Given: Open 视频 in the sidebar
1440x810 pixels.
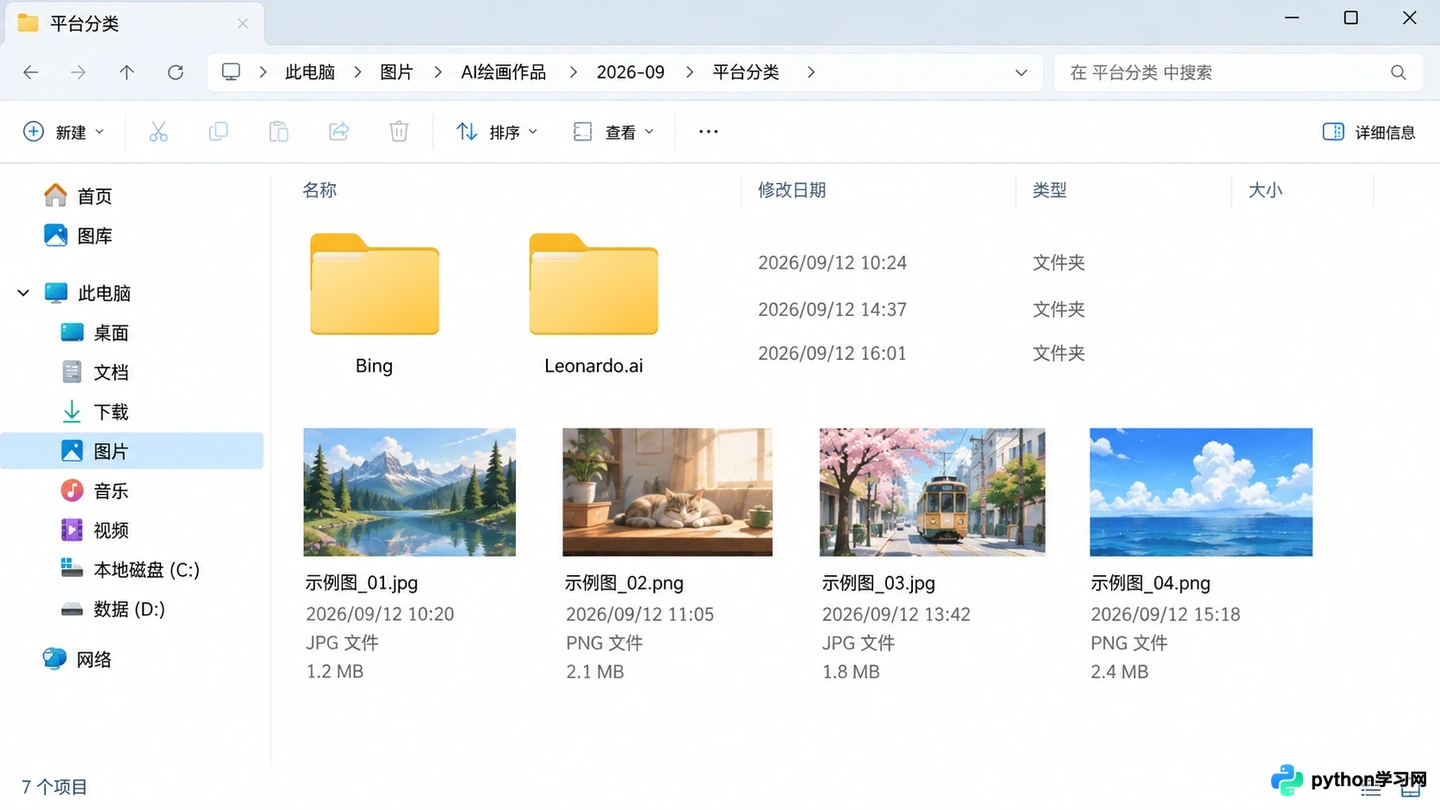Looking at the screenshot, I should (94, 530).
